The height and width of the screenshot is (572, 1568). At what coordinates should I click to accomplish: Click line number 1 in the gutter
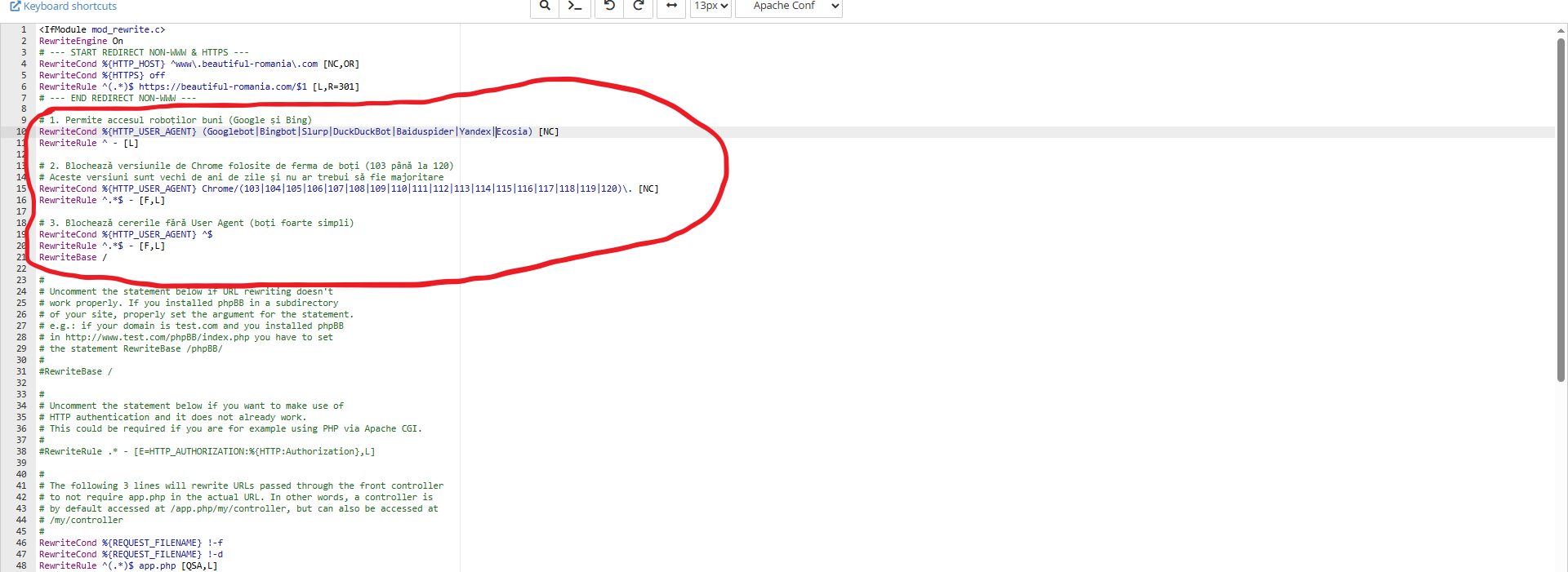pos(24,29)
